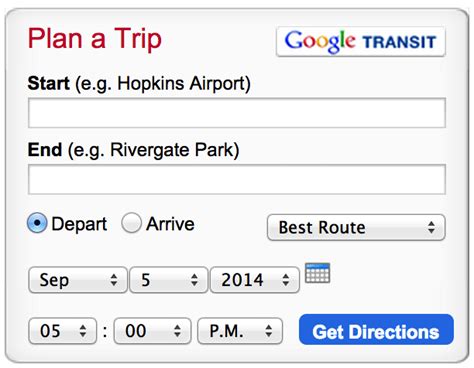
Task: Click the End (e.g. Rivergate Park) label
Action: pyautogui.click(x=133, y=150)
